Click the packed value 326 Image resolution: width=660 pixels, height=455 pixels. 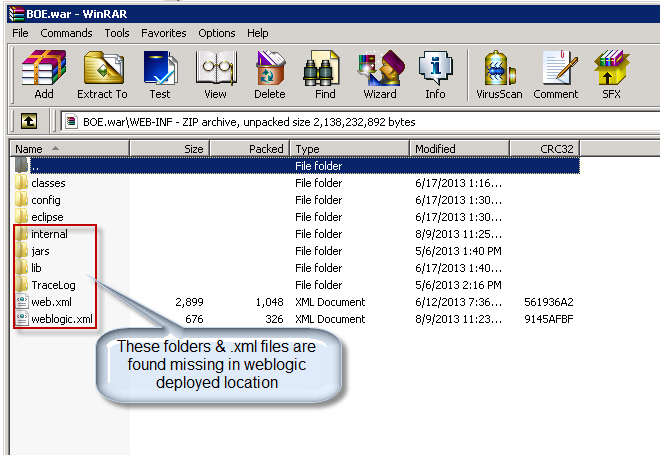tap(274, 319)
